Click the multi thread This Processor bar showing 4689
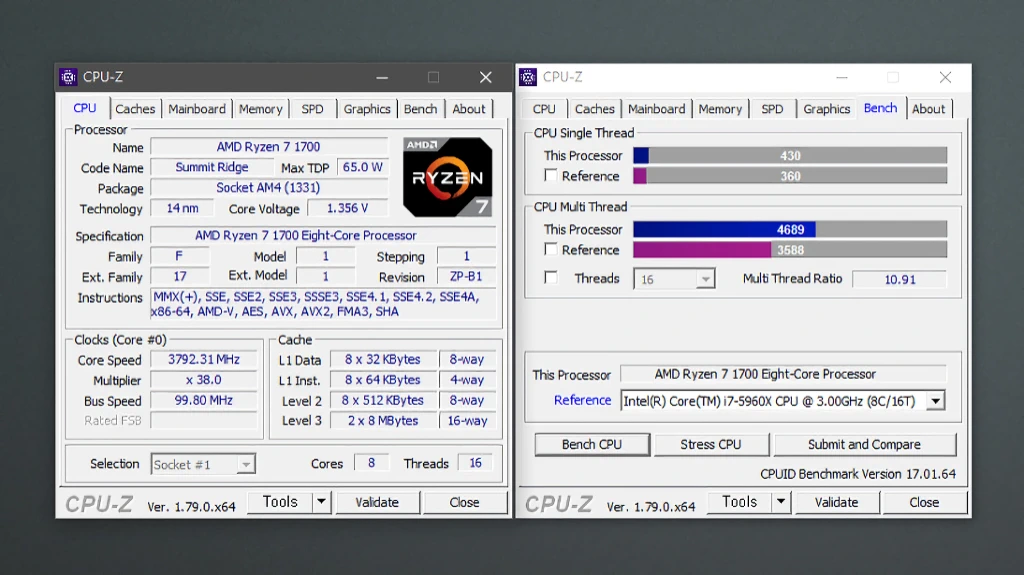The image size is (1024, 575). [x=790, y=229]
